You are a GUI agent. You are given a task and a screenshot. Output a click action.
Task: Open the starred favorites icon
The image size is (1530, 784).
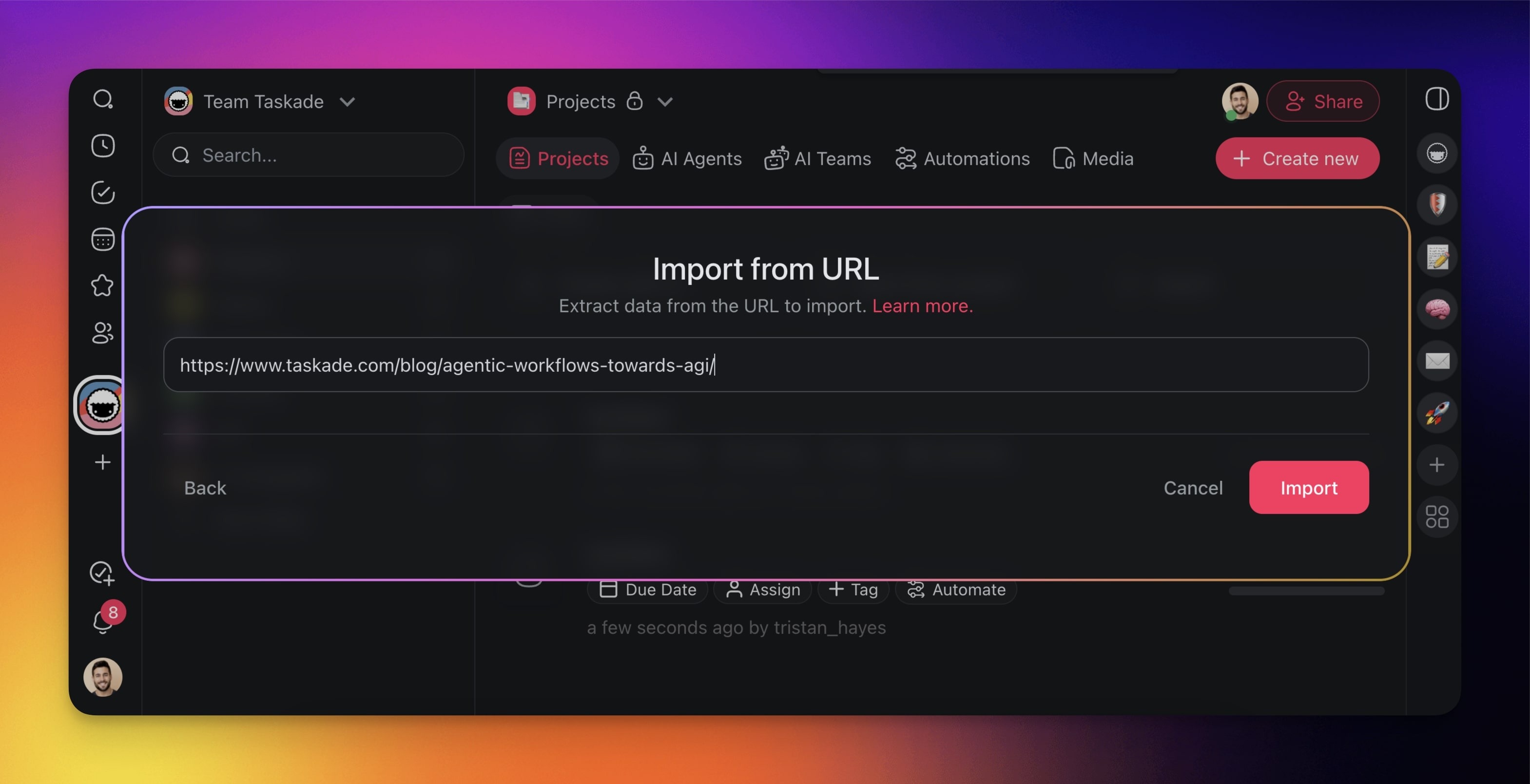[x=103, y=286]
